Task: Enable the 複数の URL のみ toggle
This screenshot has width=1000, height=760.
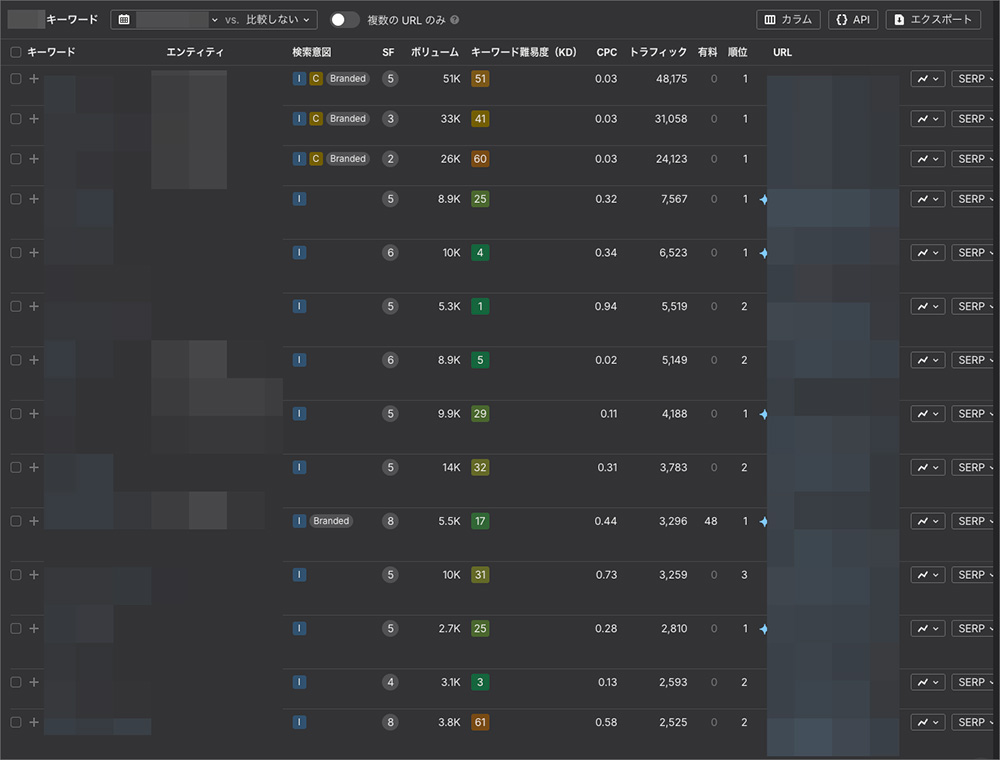Action: (345, 20)
